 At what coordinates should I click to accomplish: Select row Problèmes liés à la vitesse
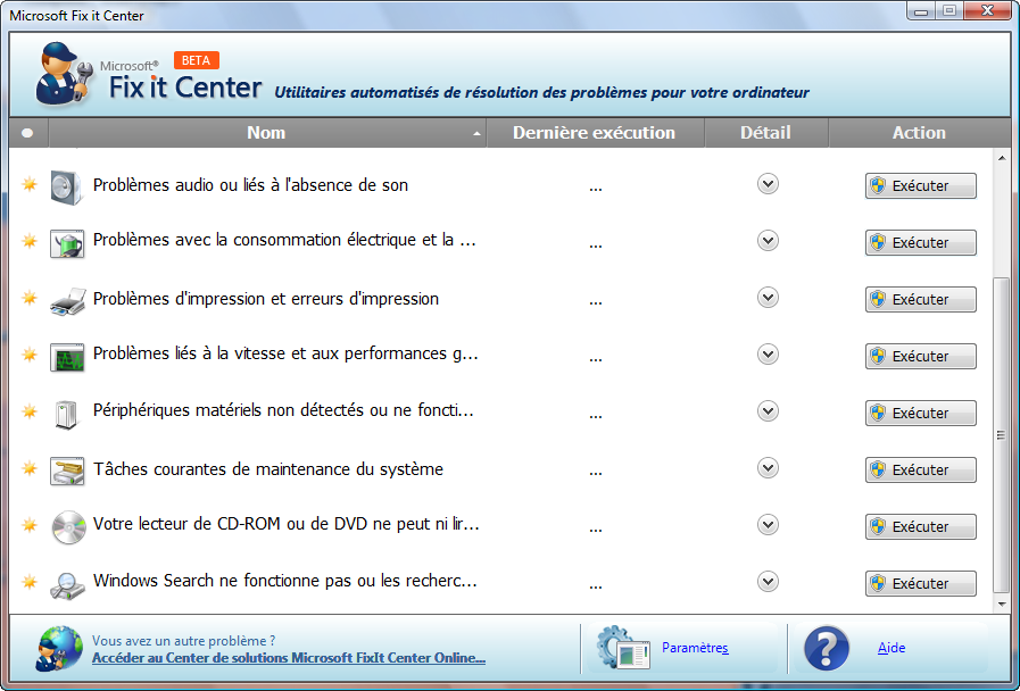(x=501, y=355)
